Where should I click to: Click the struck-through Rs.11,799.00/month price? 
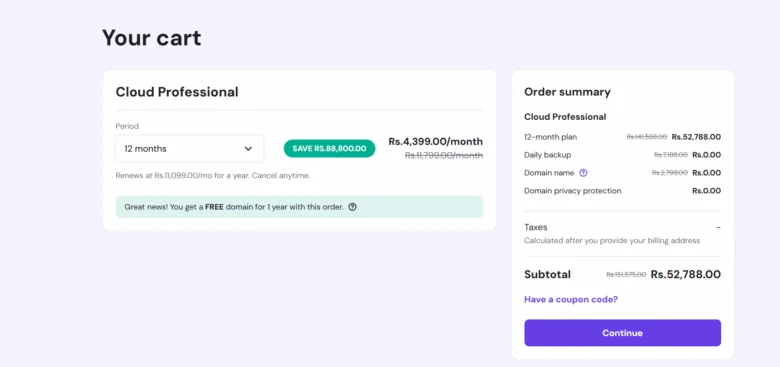click(444, 156)
